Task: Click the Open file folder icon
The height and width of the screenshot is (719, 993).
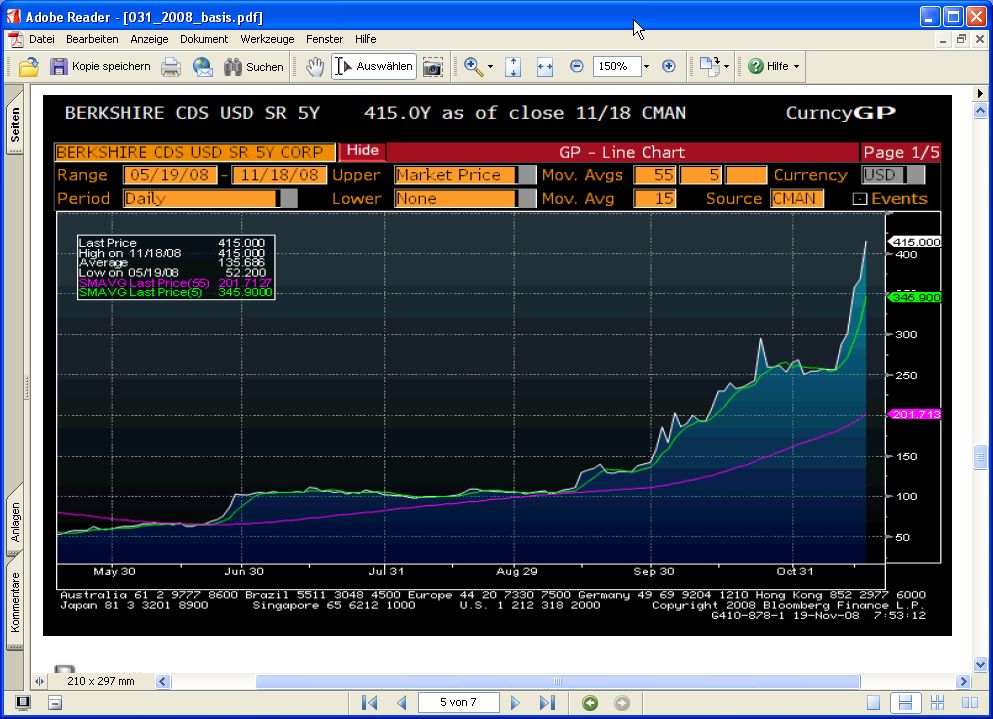Action: tap(29, 67)
